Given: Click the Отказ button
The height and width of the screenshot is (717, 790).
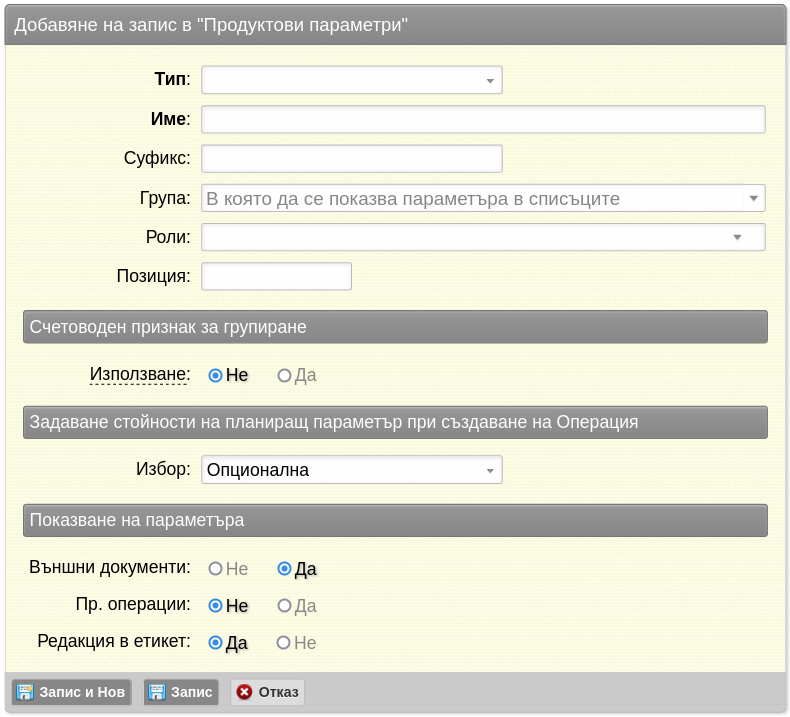Looking at the screenshot, I should [x=268, y=692].
